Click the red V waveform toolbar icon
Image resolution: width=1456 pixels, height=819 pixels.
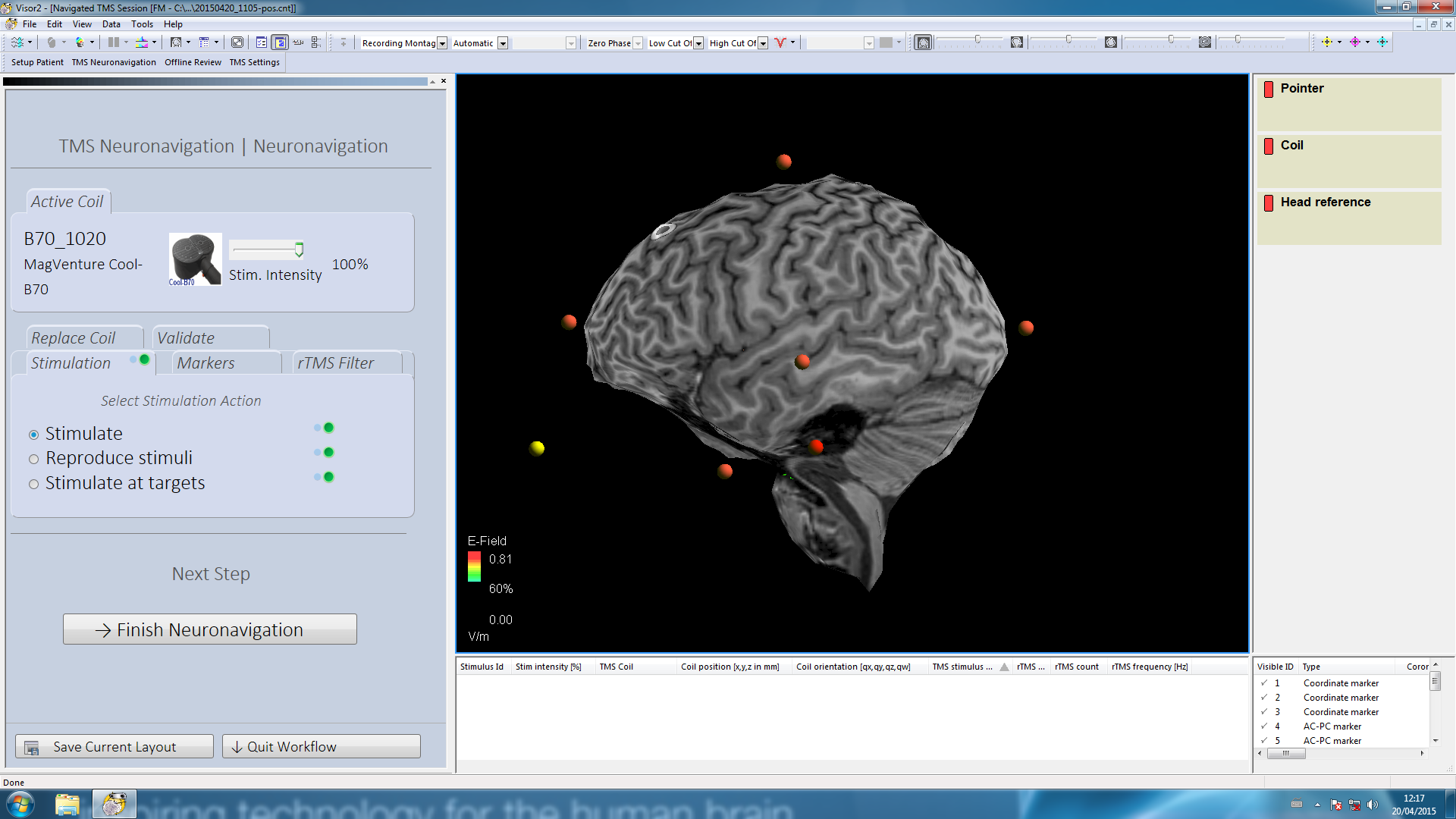(x=780, y=42)
